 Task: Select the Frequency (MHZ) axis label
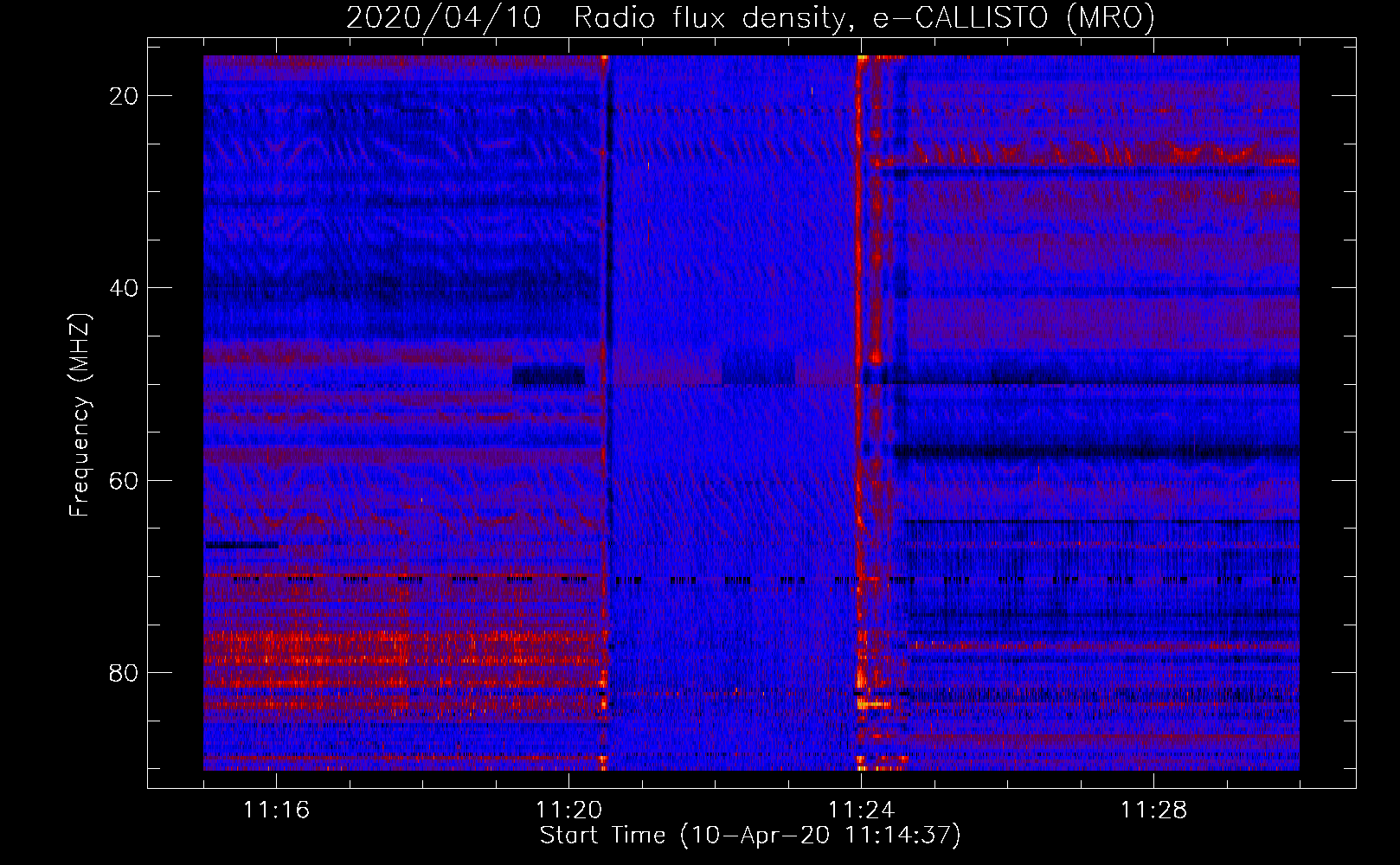[x=80, y=414]
